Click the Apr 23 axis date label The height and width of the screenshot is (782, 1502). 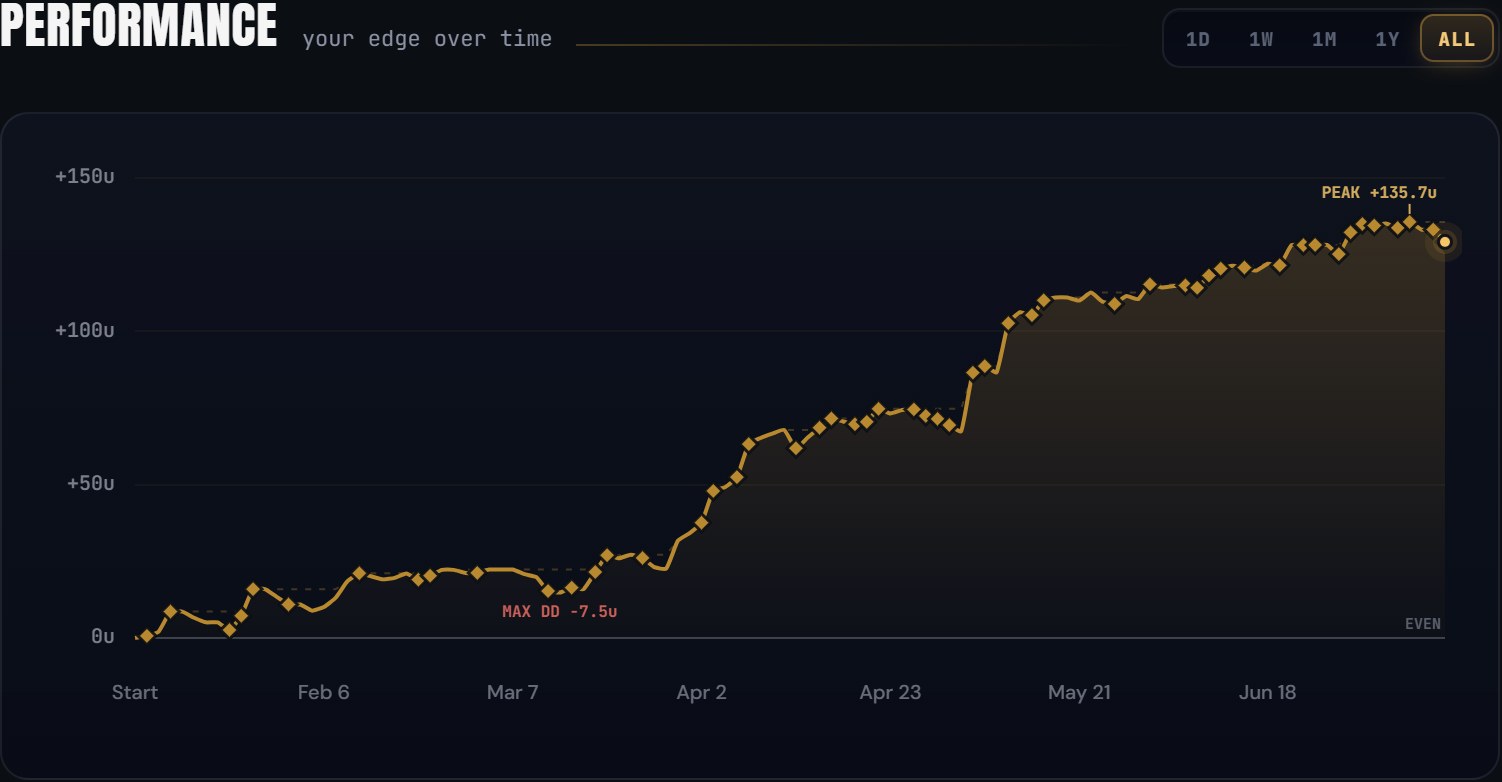(x=890, y=692)
